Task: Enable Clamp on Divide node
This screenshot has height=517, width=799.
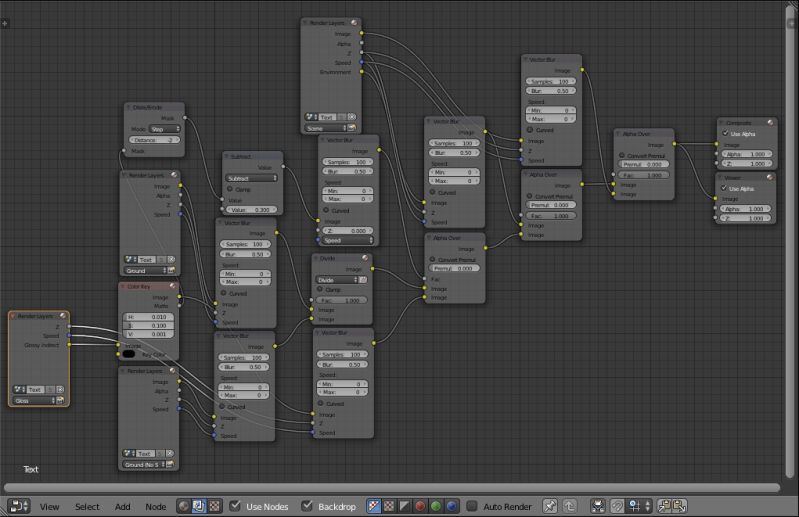Action: [320, 289]
